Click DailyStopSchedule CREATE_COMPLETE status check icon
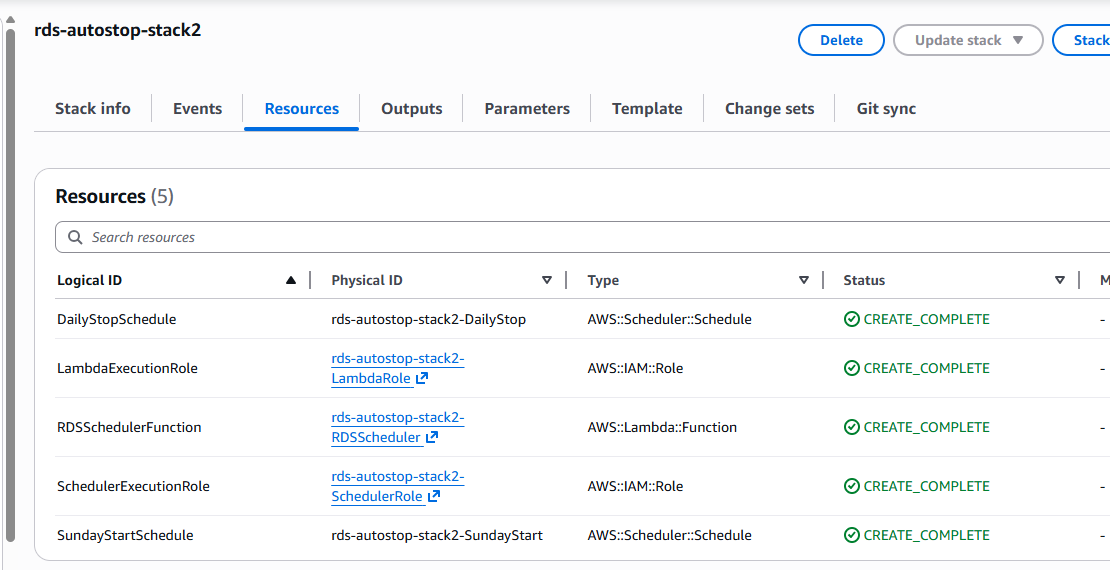 click(852, 320)
